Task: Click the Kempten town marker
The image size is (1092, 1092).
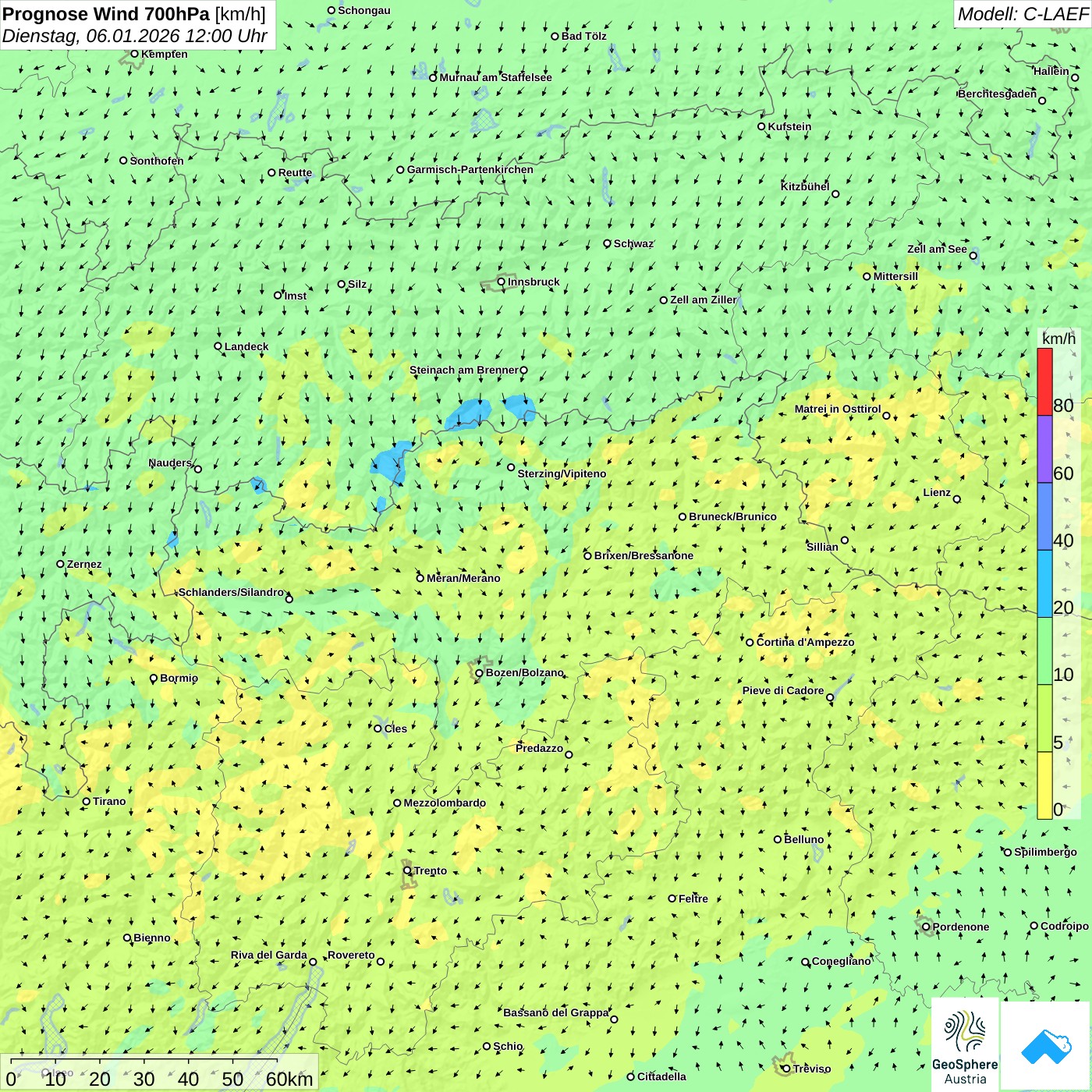Action: point(134,54)
